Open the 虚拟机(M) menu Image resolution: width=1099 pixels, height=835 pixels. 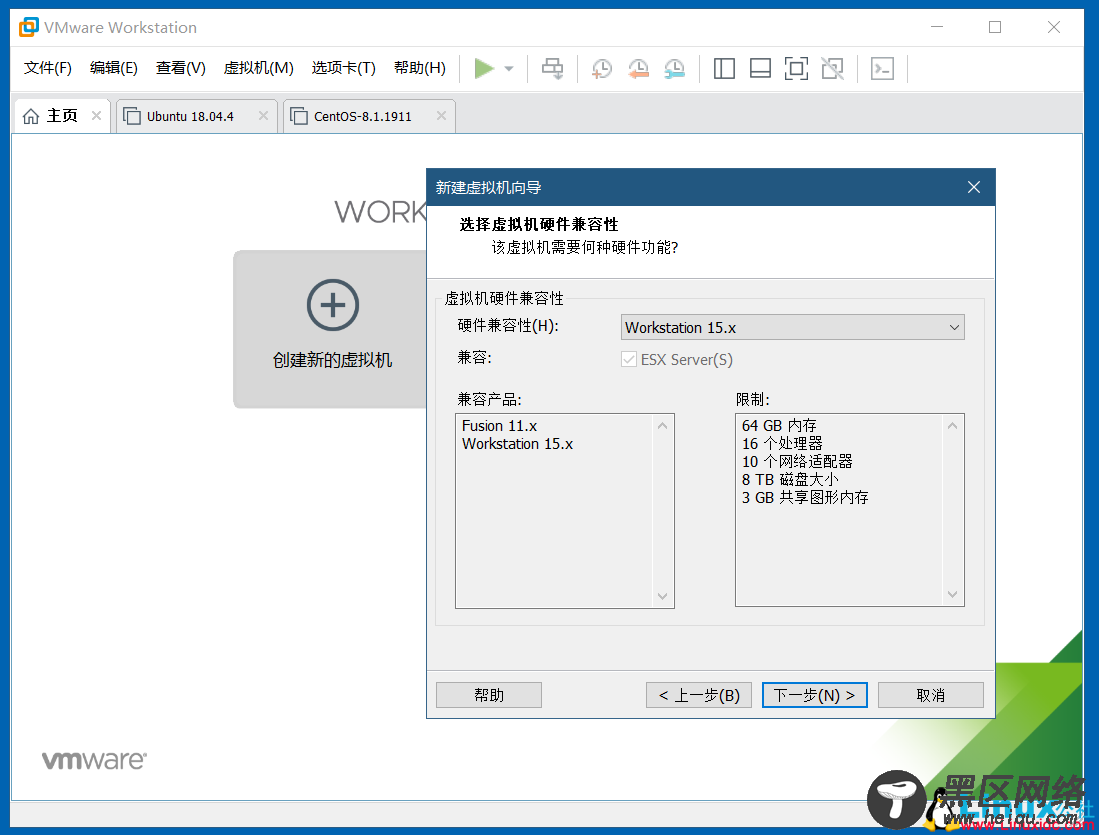pos(259,68)
